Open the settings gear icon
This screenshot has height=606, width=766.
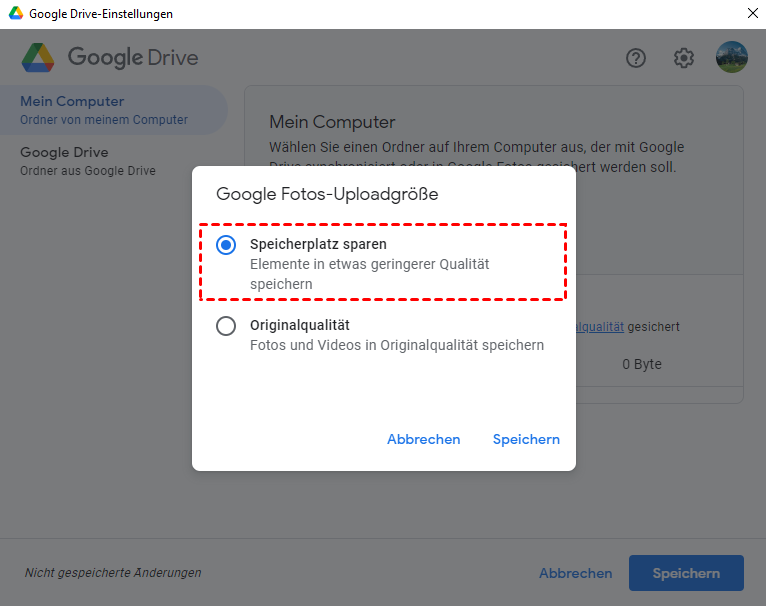click(x=684, y=58)
